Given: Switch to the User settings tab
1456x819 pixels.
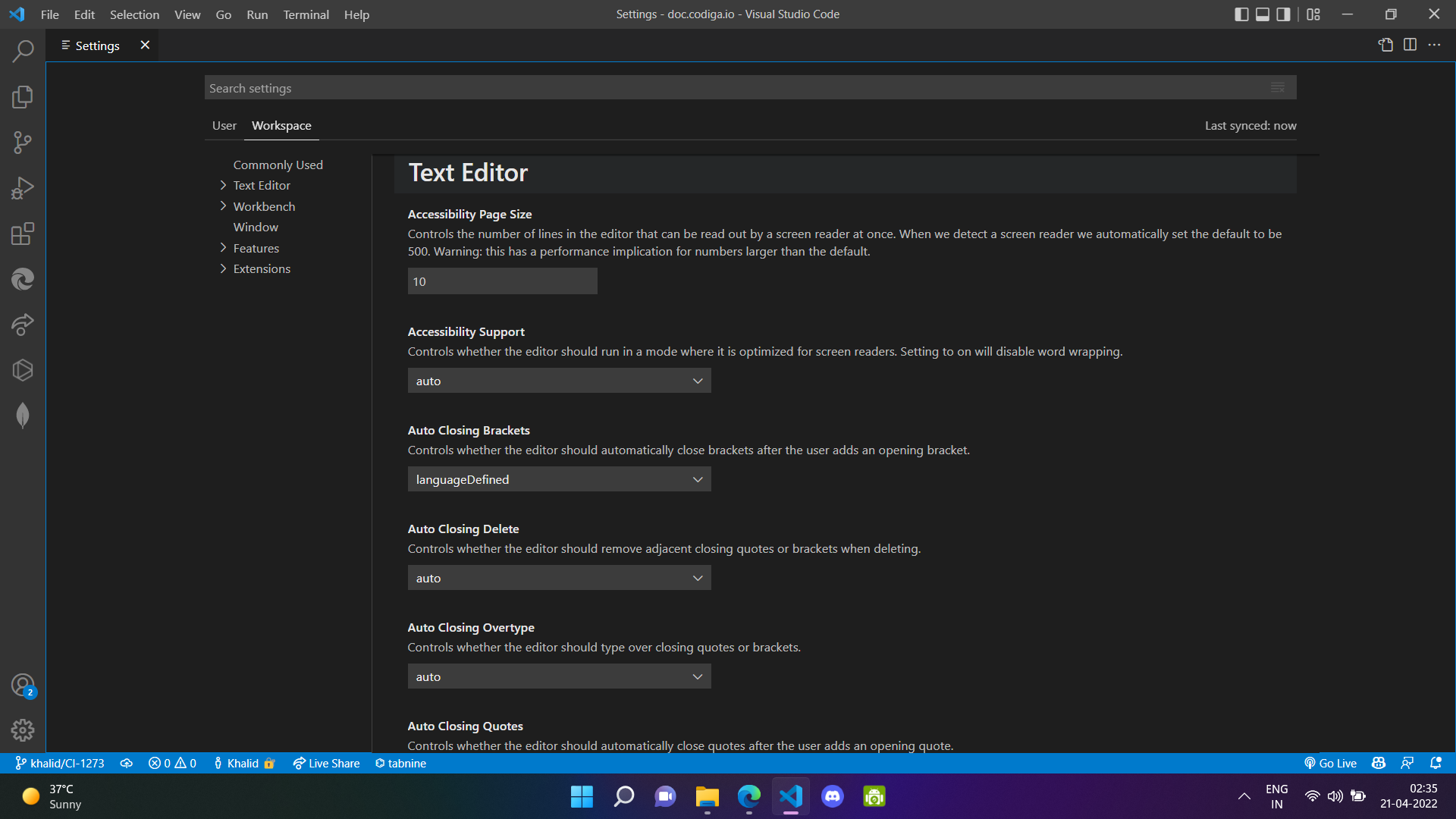Looking at the screenshot, I should (224, 125).
